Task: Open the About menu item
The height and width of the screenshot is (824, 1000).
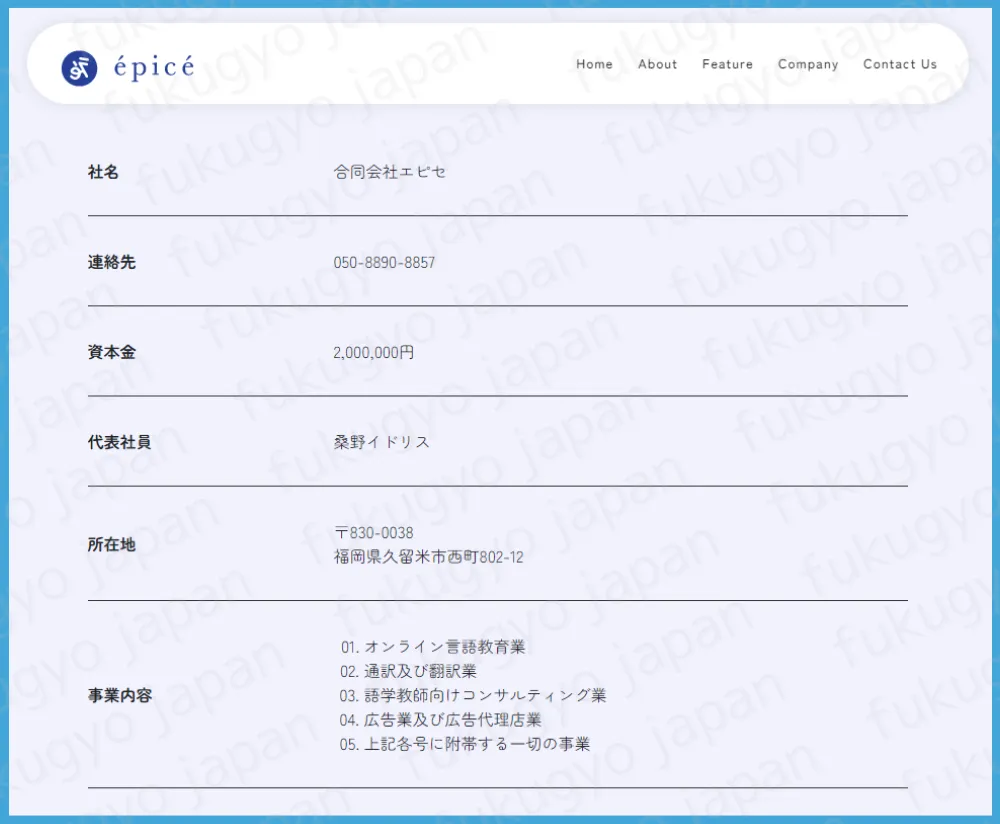Action: point(657,64)
